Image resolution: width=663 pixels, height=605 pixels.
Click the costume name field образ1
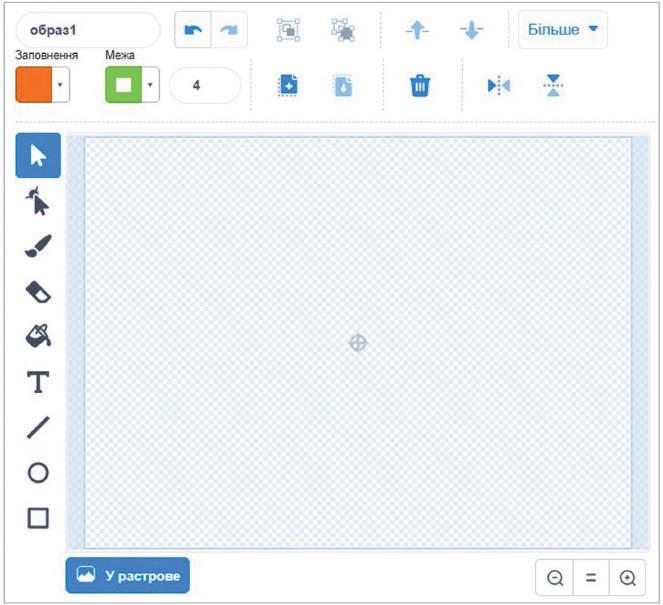pos(88,30)
